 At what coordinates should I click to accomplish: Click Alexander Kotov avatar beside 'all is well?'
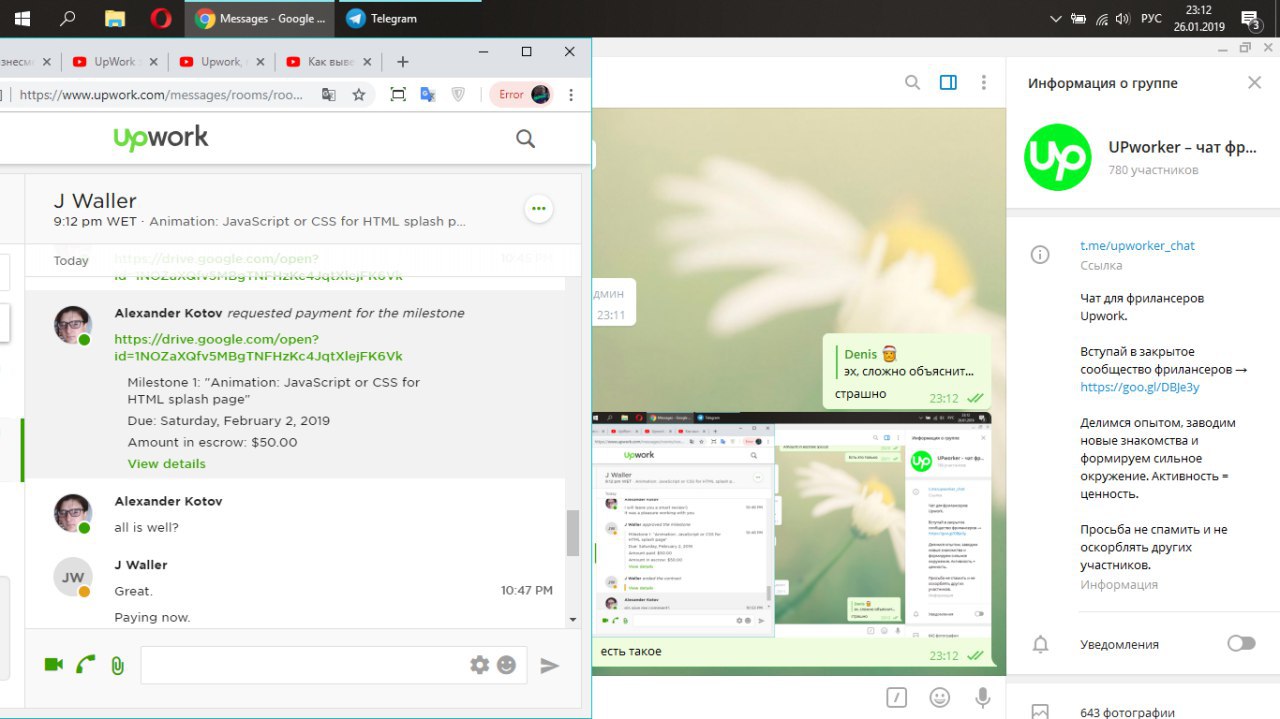click(x=72, y=513)
